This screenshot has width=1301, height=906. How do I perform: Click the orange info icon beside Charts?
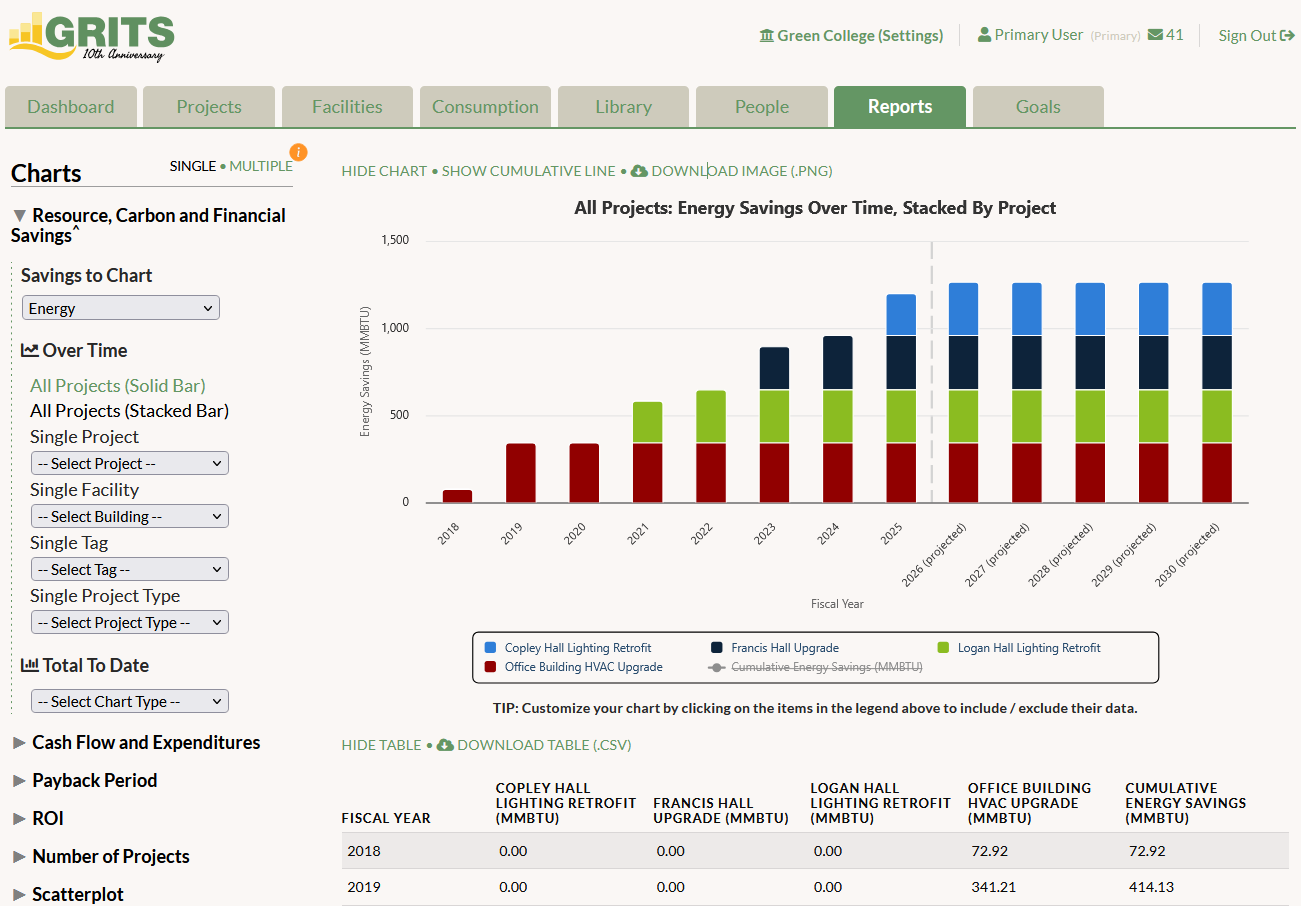[298, 152]
